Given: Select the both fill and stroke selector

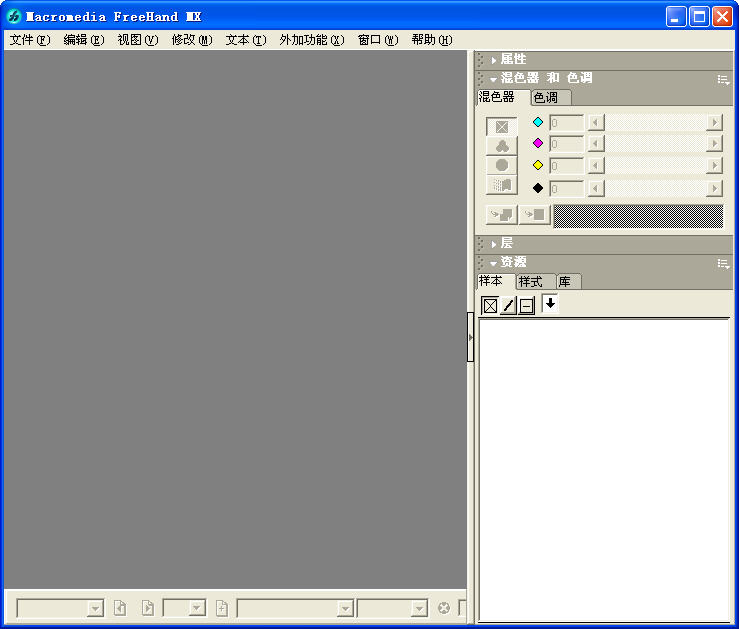Looking at the screenshot, I should 526,306.
